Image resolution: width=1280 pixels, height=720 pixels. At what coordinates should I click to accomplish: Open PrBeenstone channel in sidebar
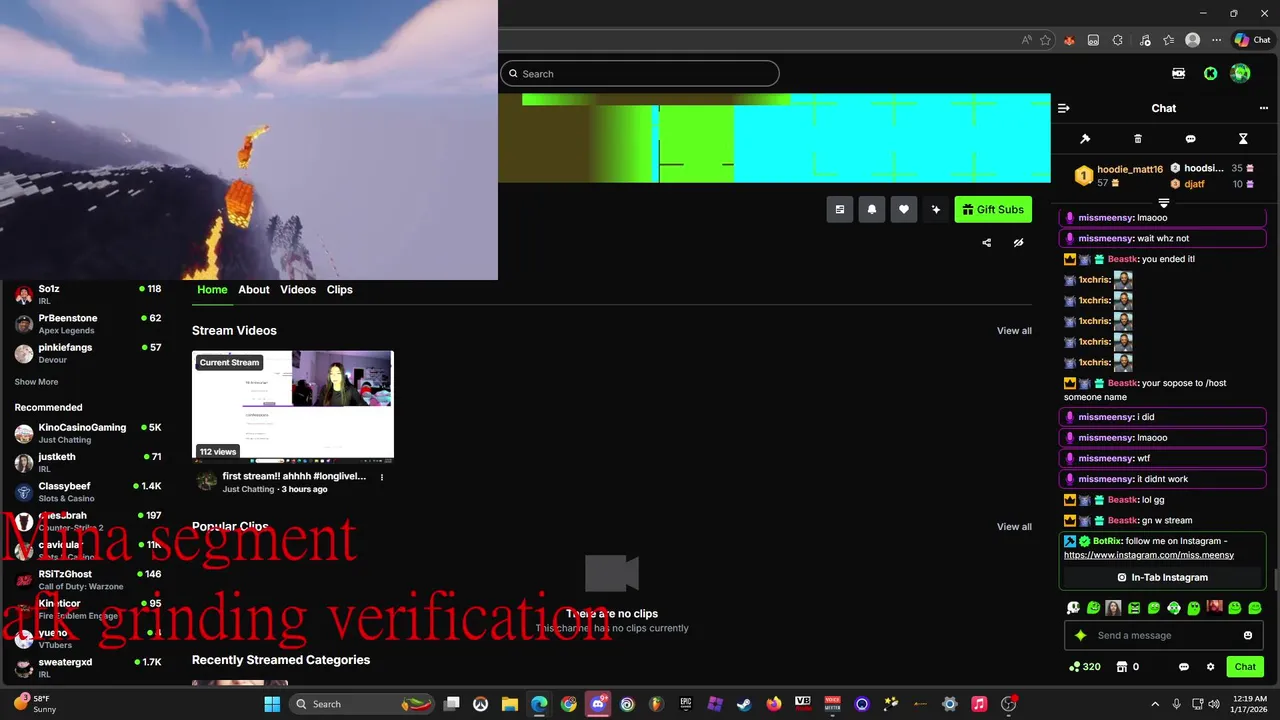[x=87, y=324]
